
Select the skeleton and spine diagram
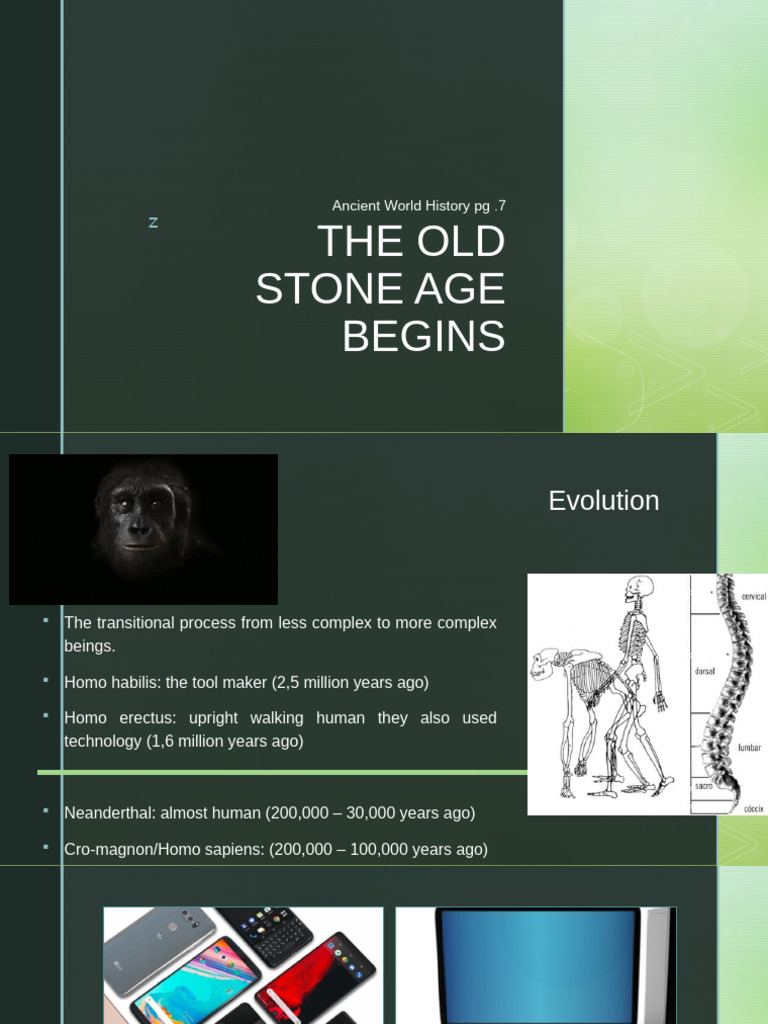click(x=647, y=694)
